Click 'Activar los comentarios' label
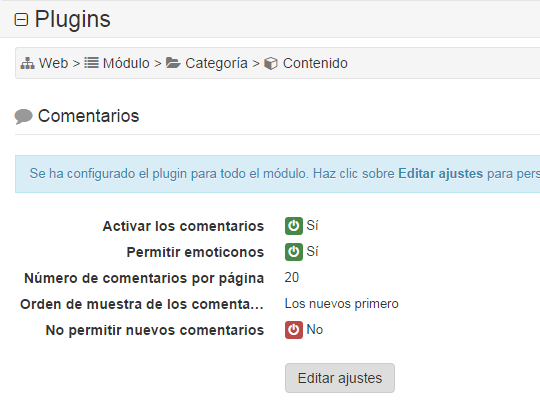Viewport: 540px width, 400px height. click(x=183, y=226)
